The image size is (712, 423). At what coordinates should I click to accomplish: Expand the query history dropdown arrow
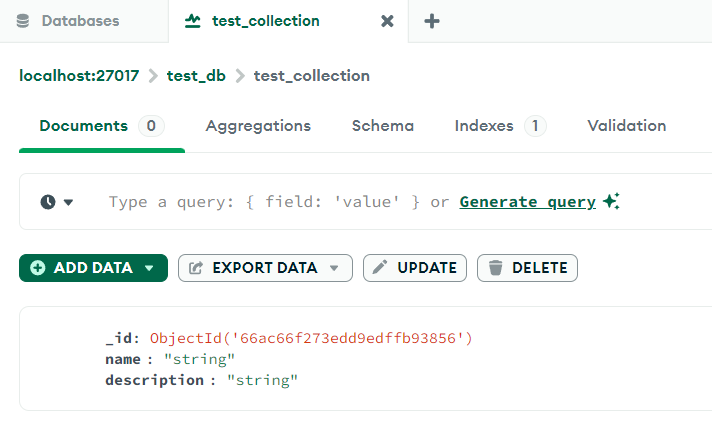(x=69, y=202)
